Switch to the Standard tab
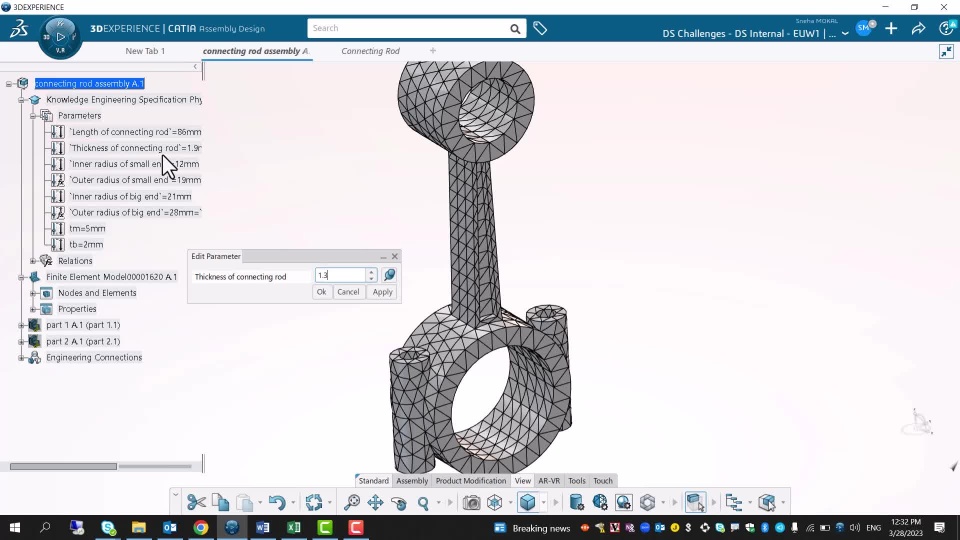The width and height of the screenshot is (960, 540). pyautogui.click(x=373, y=481)
